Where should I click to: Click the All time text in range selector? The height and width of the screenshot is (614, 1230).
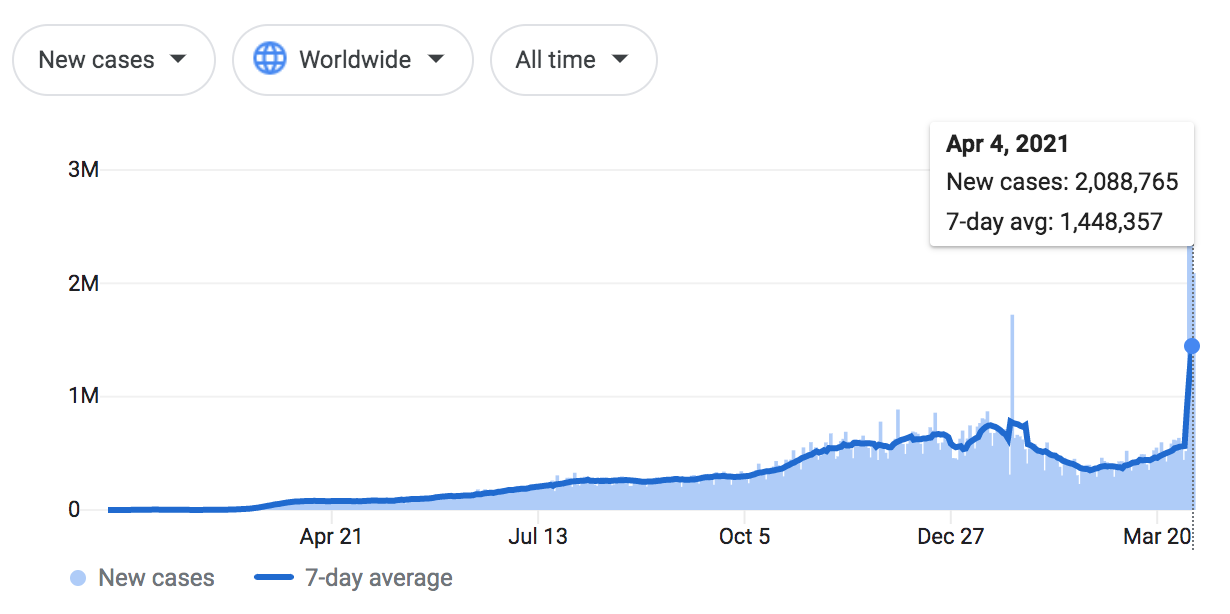(555, 59)
